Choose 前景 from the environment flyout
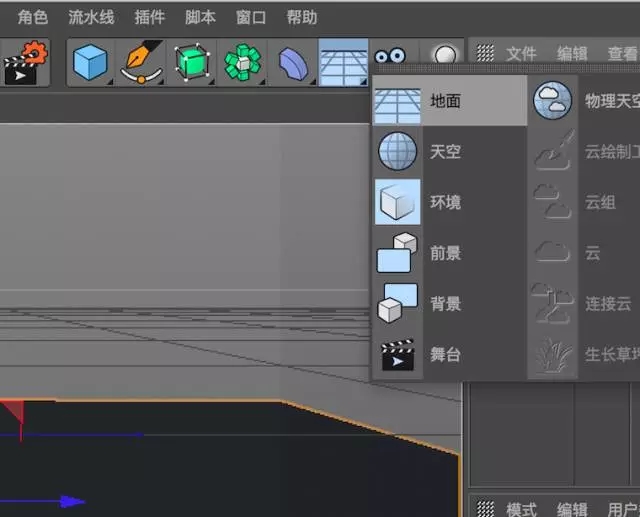The image size is (640, 517). [x=450, y=253]
